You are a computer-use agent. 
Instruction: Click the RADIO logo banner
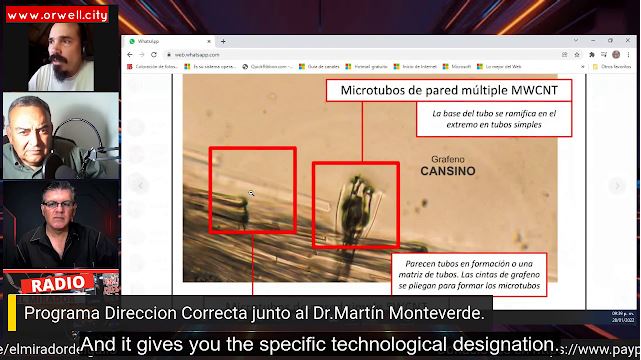[x=58, y=284]
